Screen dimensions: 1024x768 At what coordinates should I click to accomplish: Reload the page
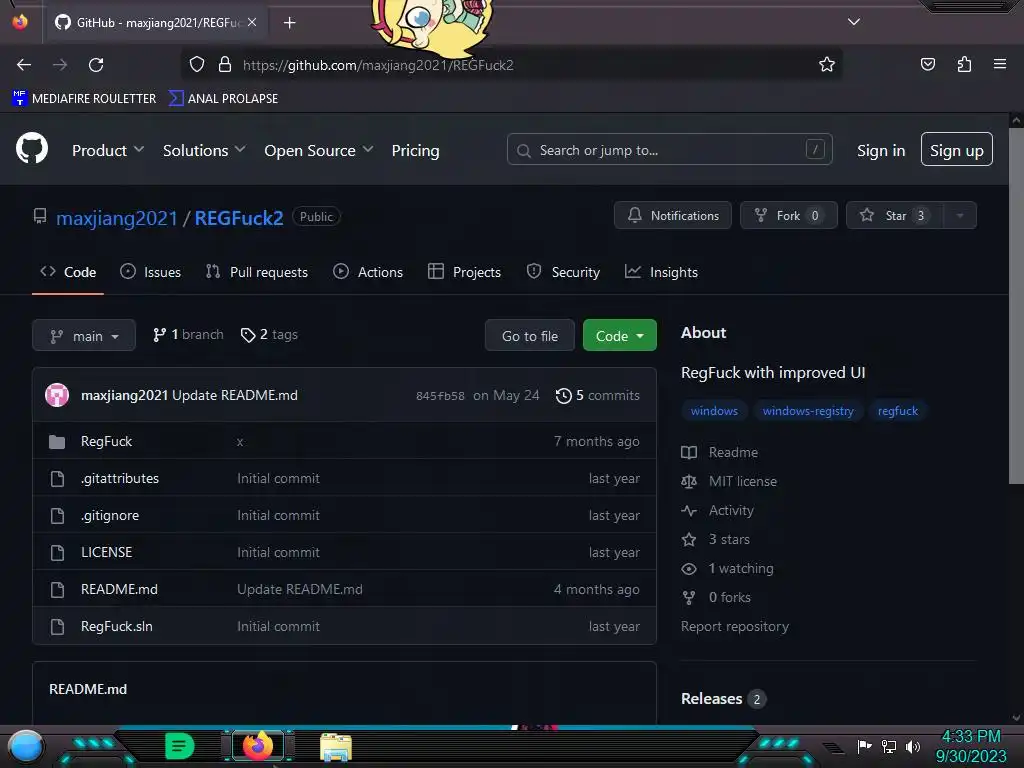96,65
